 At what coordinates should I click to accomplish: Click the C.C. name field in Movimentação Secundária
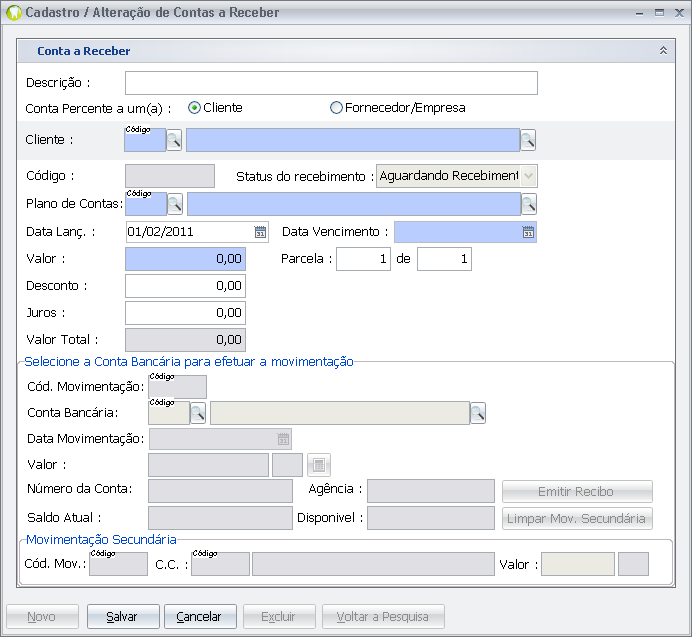373,564
